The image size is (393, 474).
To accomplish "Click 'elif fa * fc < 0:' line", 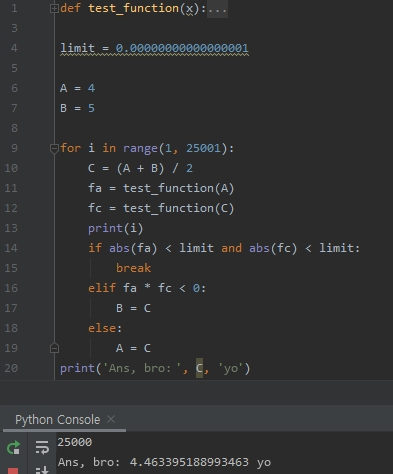I will (147, 288).
